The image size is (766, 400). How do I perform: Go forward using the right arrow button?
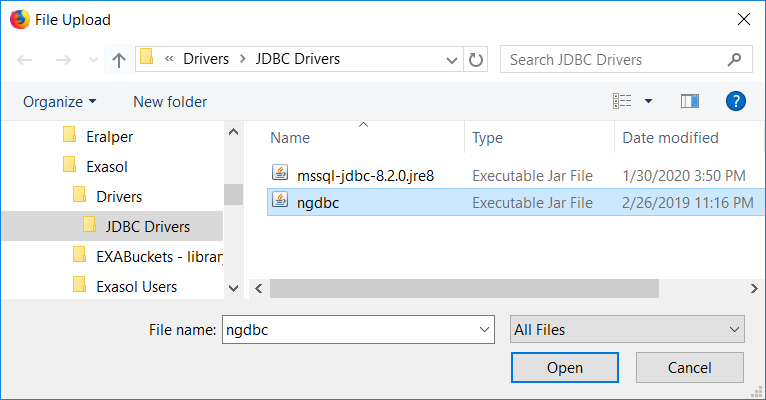(x=63, y=60)
